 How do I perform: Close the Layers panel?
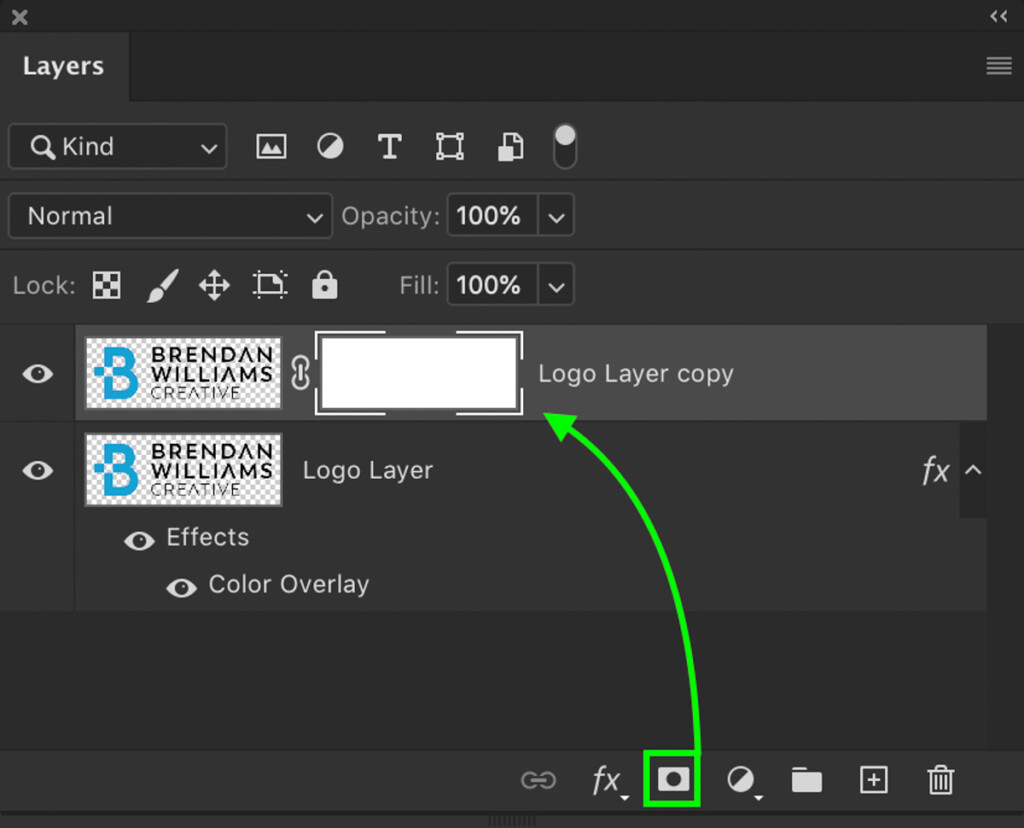point(20,17)
